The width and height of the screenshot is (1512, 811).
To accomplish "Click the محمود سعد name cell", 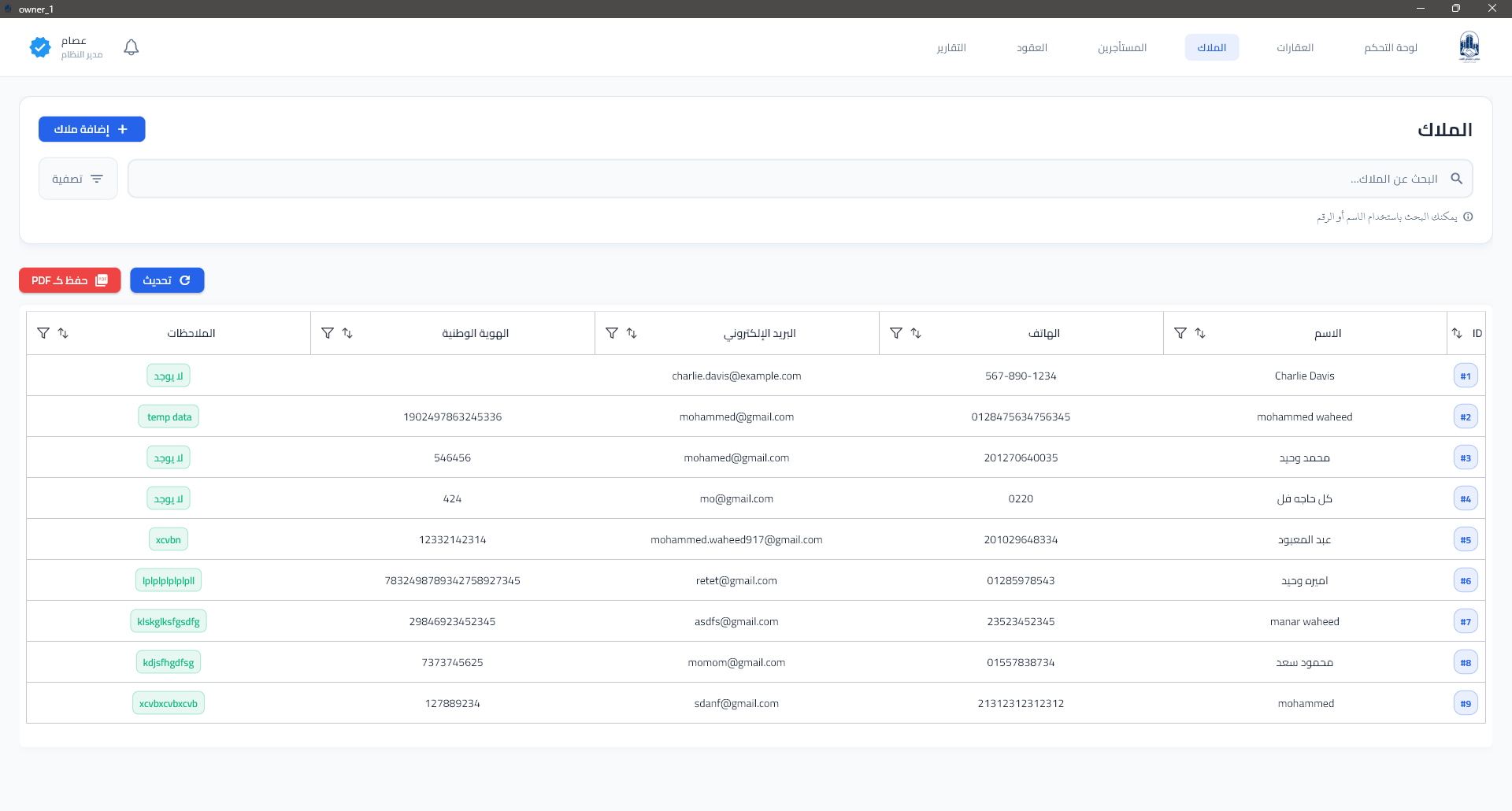I will coord(1305,662).
